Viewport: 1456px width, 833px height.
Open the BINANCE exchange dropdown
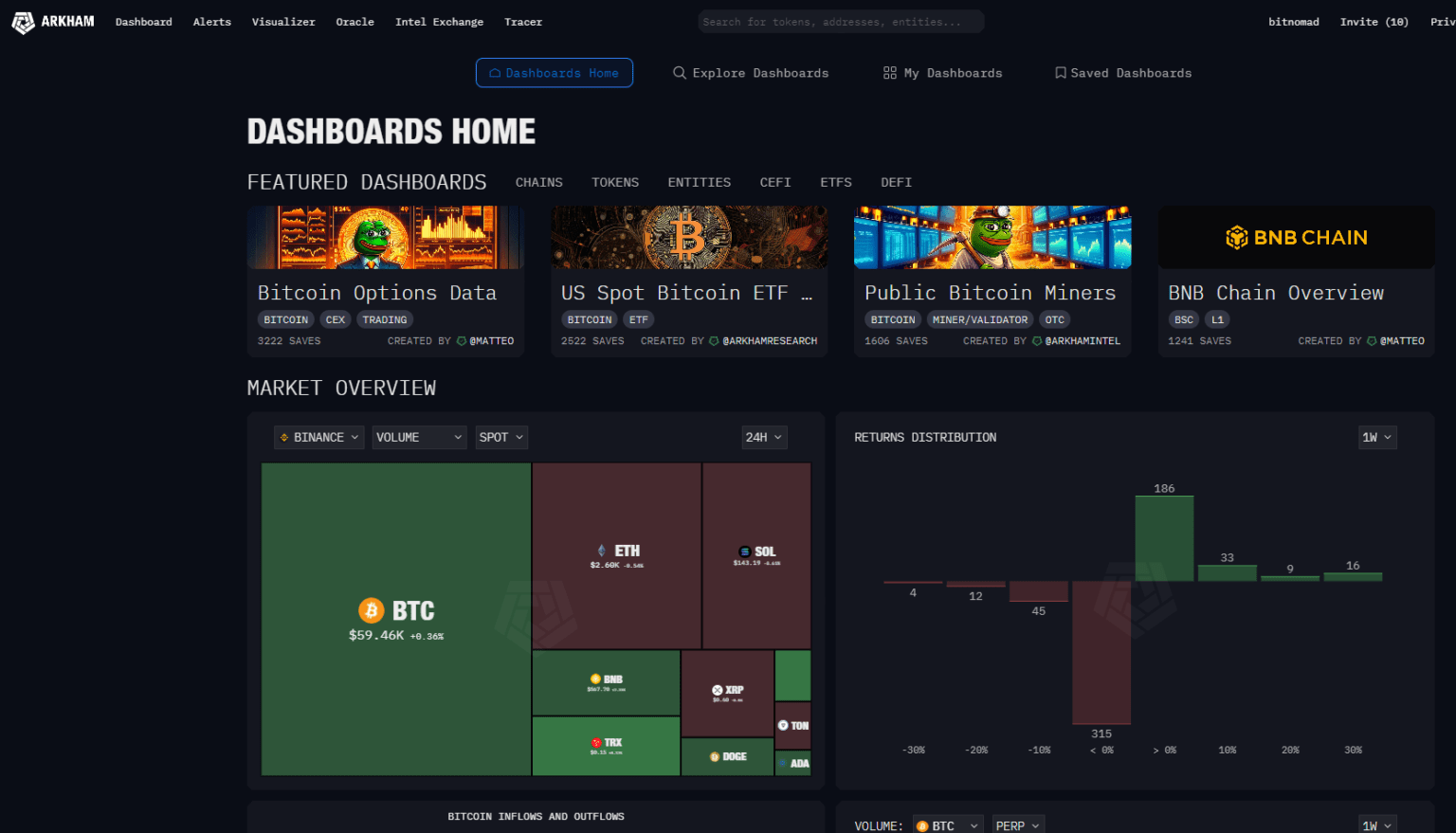(318, 437)
